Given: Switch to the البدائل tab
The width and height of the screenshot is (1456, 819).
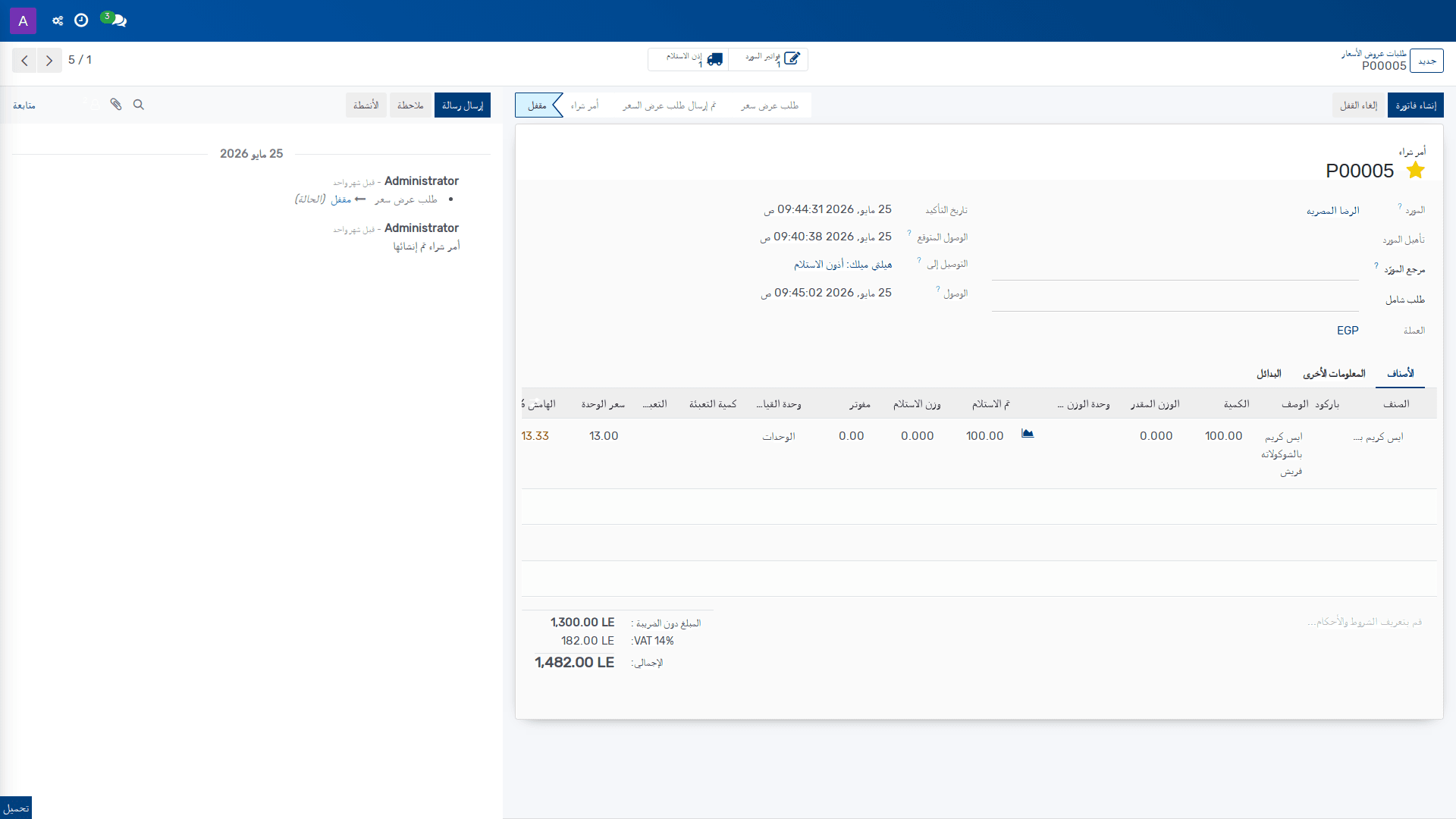Looking at the screenshot, I should (1269, 373).
